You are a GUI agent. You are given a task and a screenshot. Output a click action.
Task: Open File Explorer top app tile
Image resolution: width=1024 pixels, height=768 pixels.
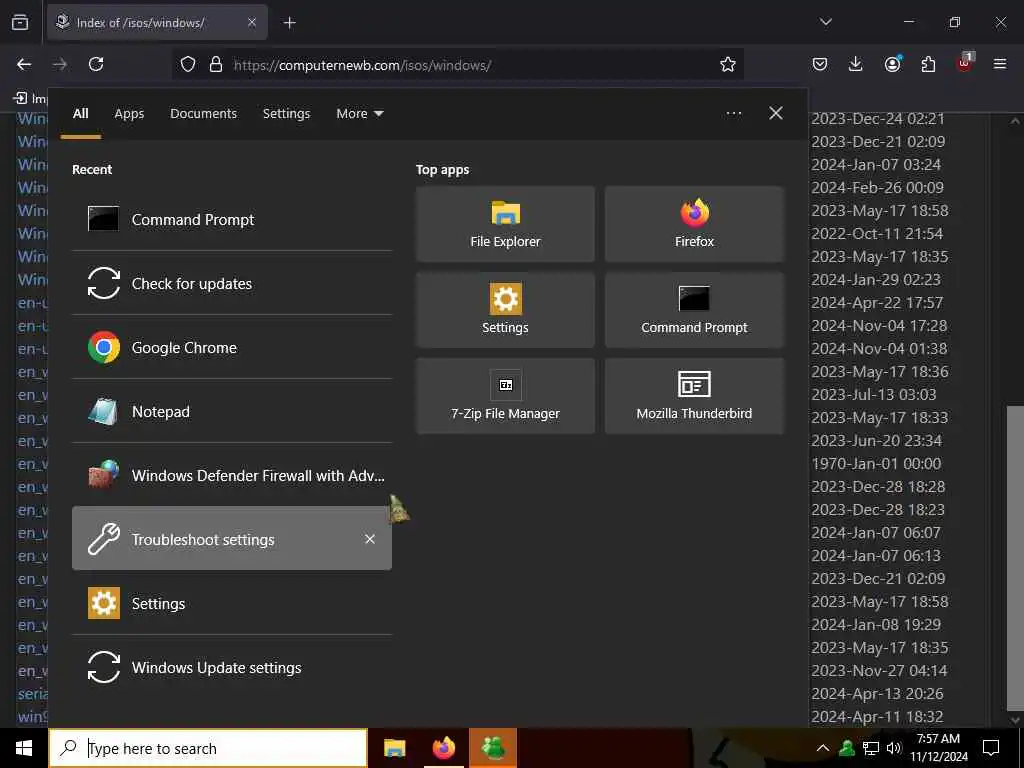pyautogui.click(x=505, y=224)
